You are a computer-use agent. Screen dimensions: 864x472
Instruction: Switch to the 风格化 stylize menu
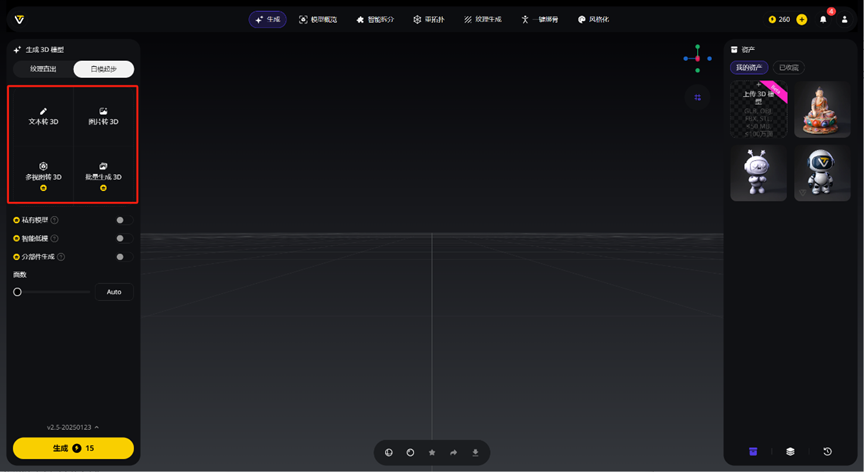pos(593,19)
